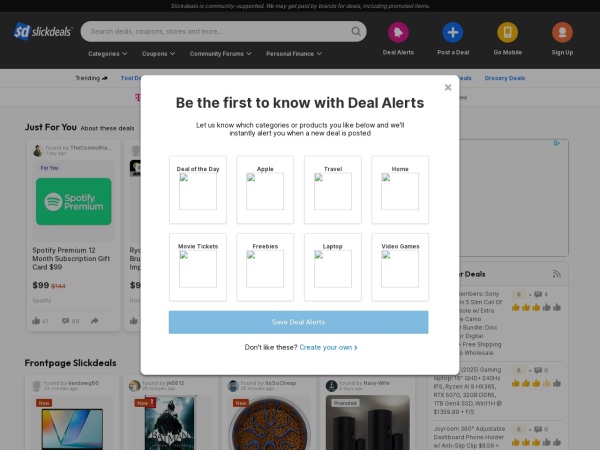Click the Popular Deals RSS feed icon
Viewport: 600px width, 450px height.
(x=556, y=274)
